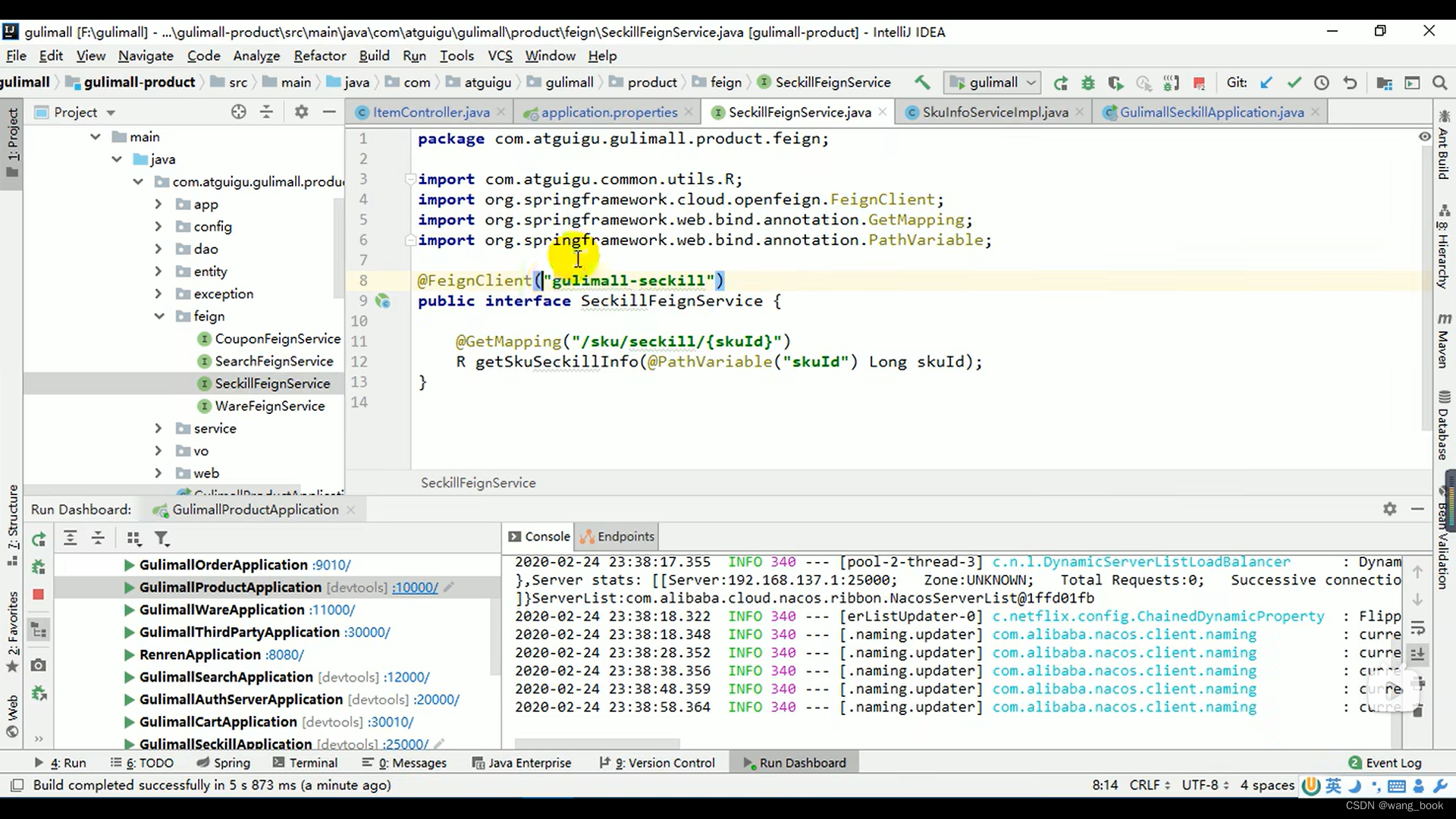Image resolution: width=1456 pixels, height=819 pixels.
Task: Expand the service folder in tree
Action: [x=158, y=428]
